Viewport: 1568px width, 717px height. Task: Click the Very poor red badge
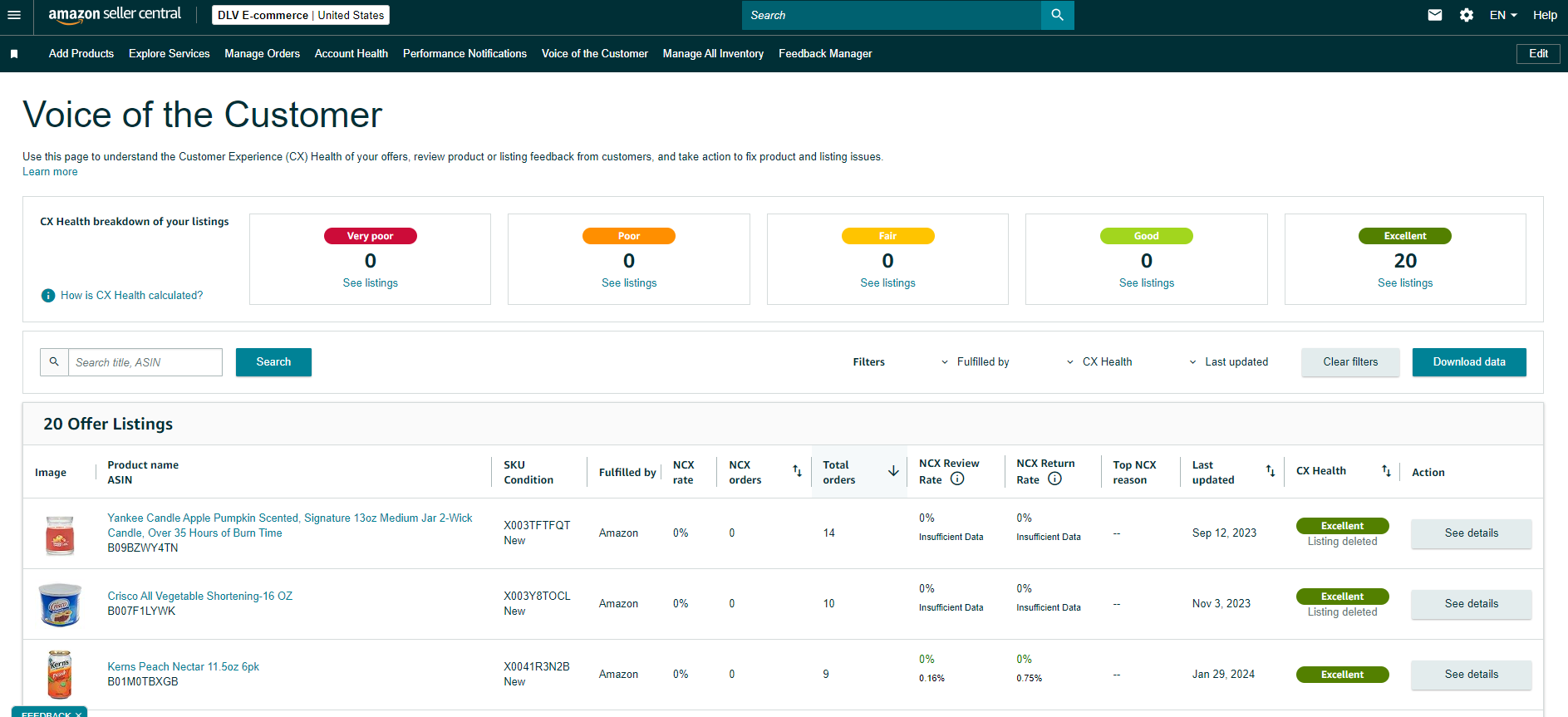pos(371,236)
